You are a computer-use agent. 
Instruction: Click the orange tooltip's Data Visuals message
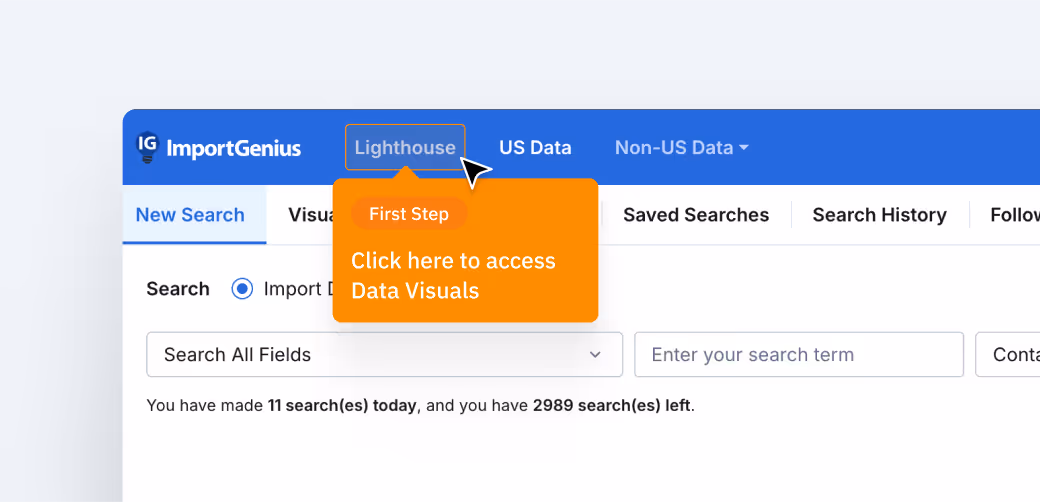pyautogui.click(x=452, y=276)
